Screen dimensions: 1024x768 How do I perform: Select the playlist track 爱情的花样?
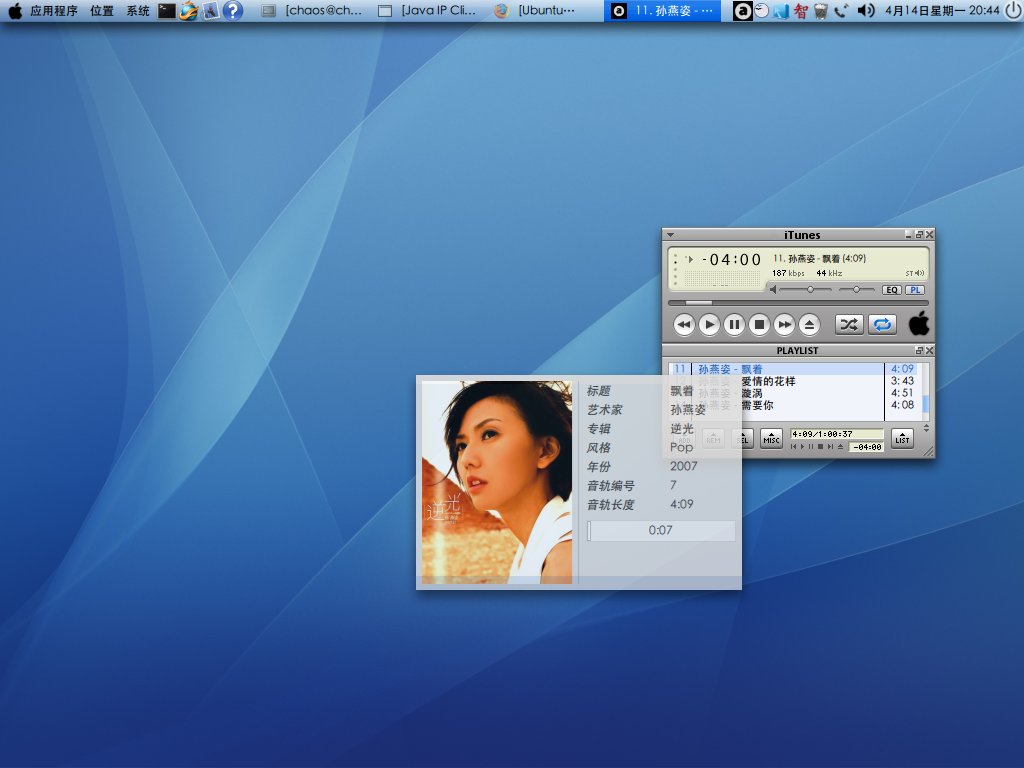[768, 381]
